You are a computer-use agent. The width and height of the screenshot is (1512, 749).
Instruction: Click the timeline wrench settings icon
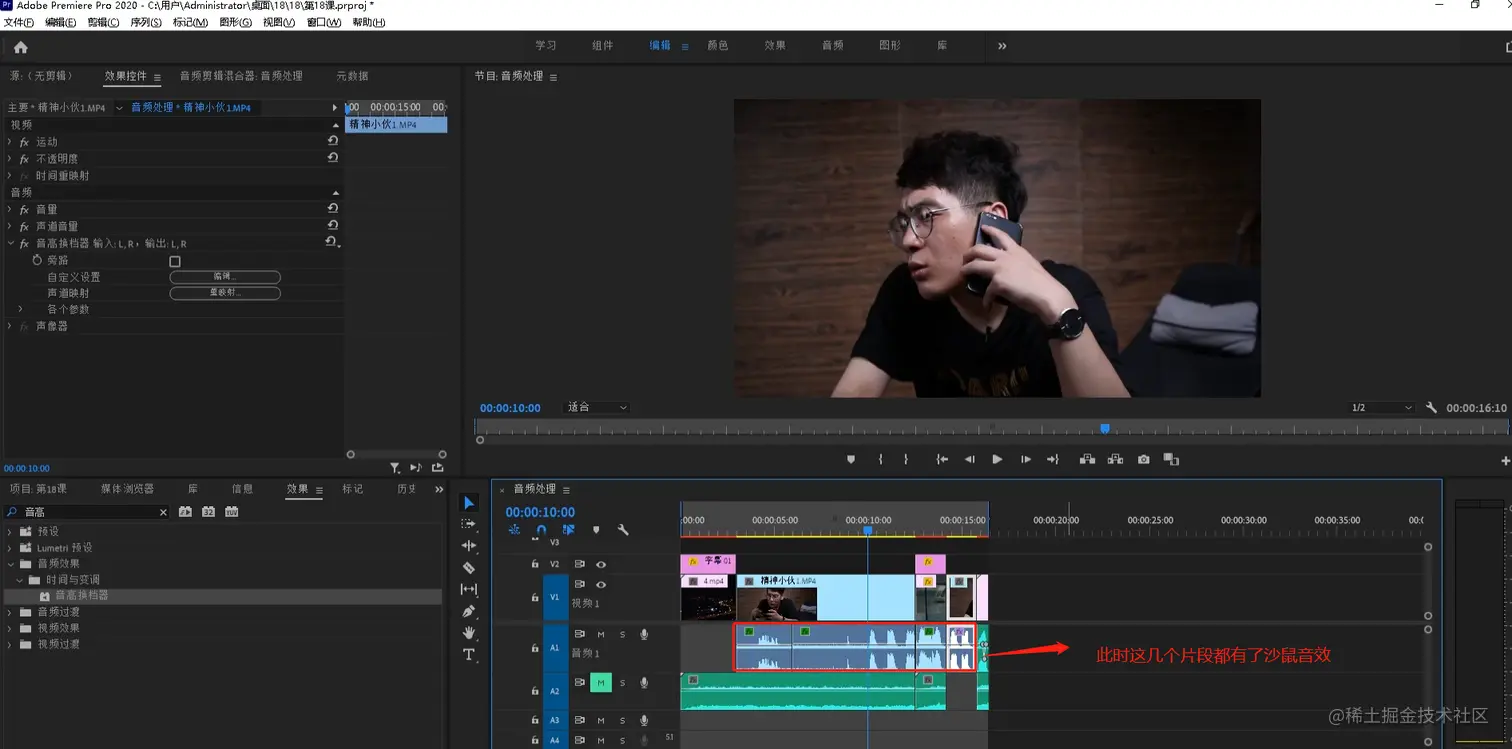pyautogui.click(x=622, y=530)
